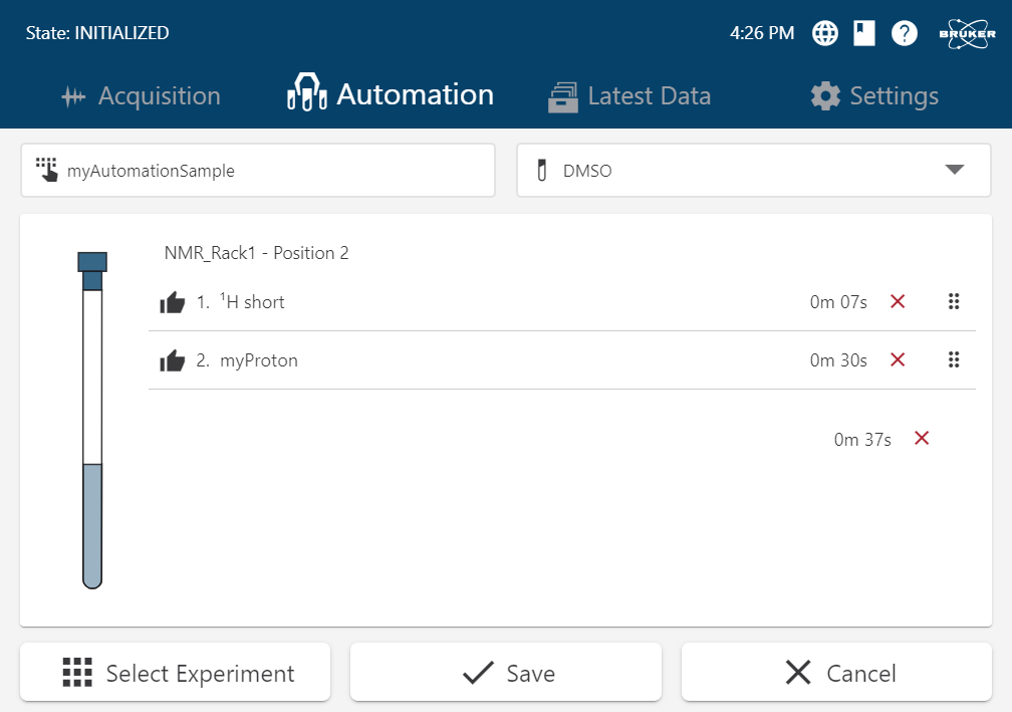This screenshot has height=712, width=1012.
Task: Click the drag handle for myProton
Action: click(x=953, y=360)
